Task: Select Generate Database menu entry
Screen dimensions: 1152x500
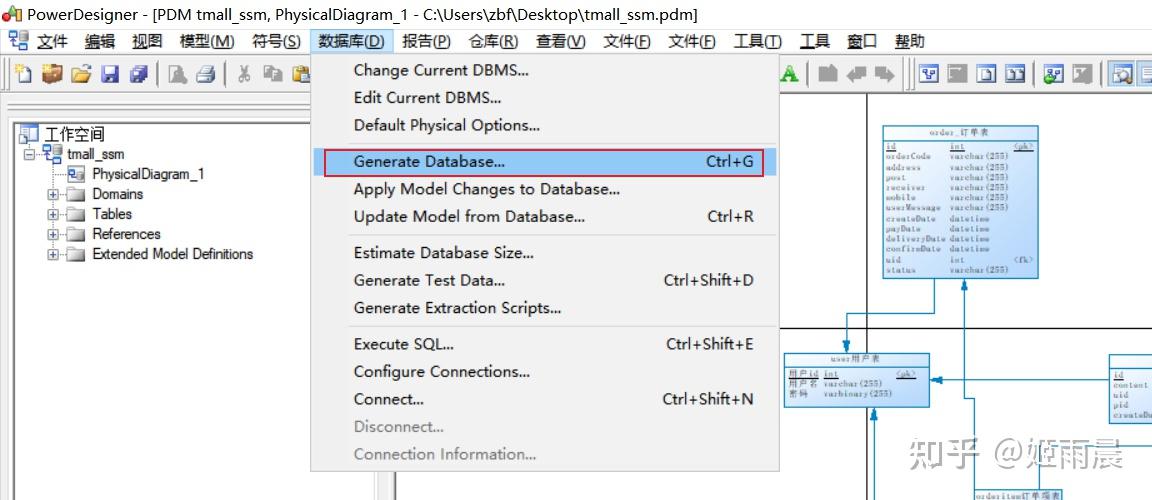Action: pyautogui.click(x=544, y=162)
